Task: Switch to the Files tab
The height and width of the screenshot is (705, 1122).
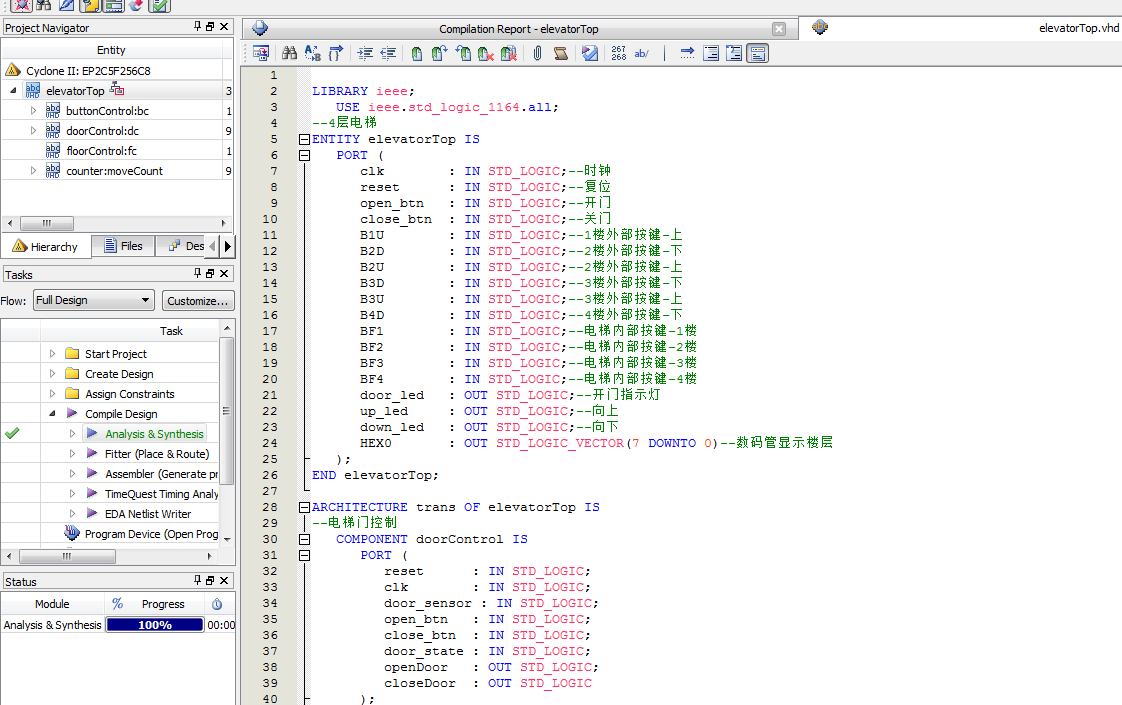Action: coord(121,246)
